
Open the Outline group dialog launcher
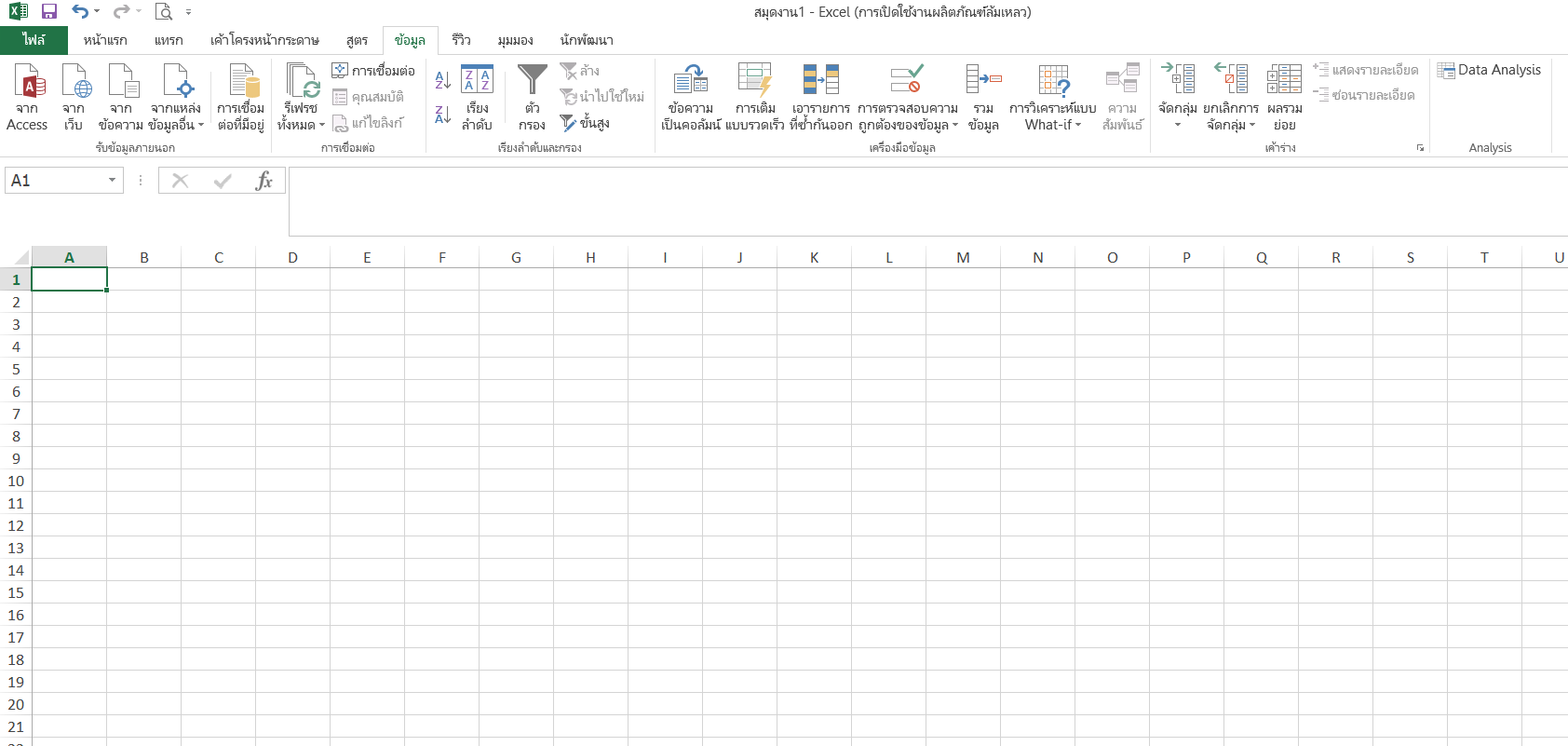(x=1420, y=148)
